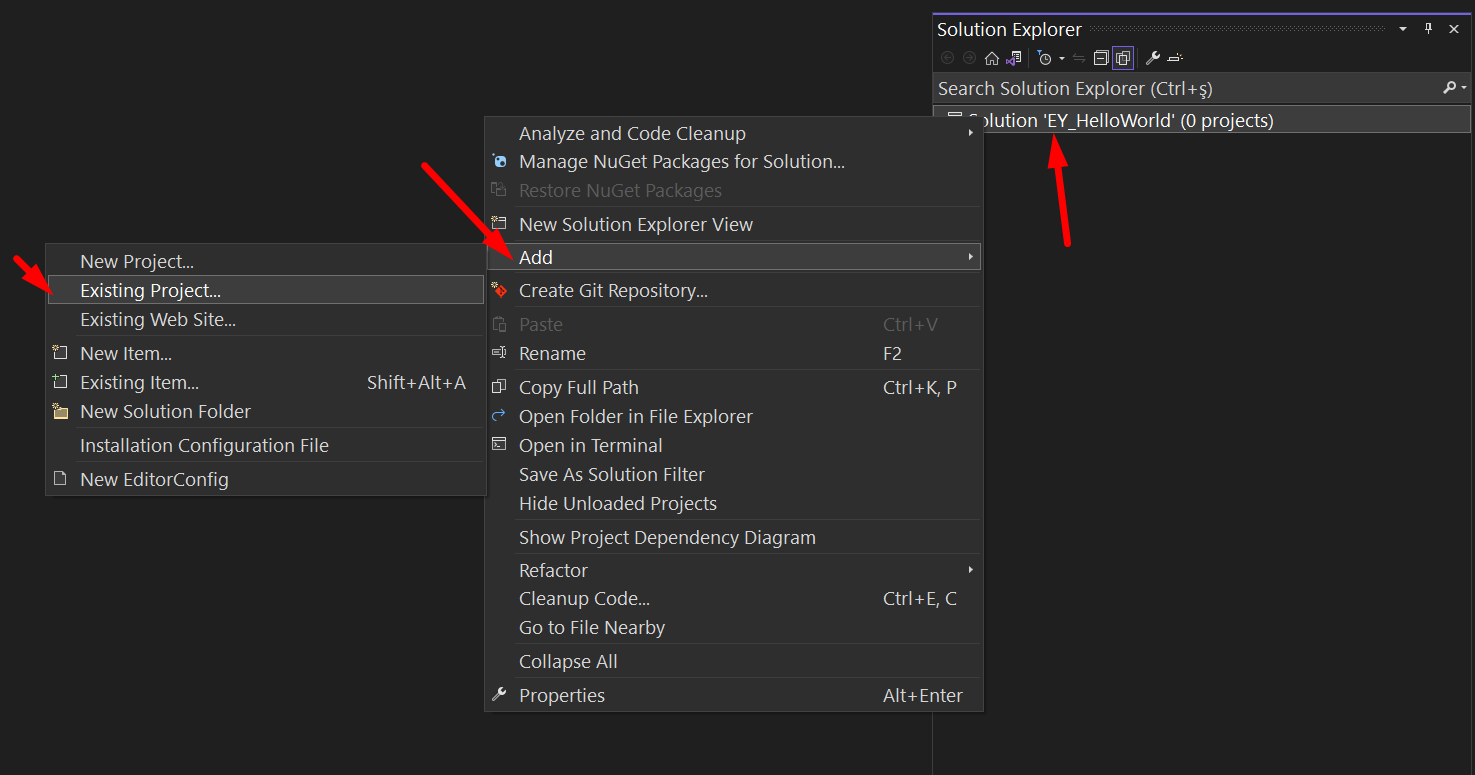Open Show Project Dependency Diagram
Screen dimensions: 1475x775
pos(734,537)
